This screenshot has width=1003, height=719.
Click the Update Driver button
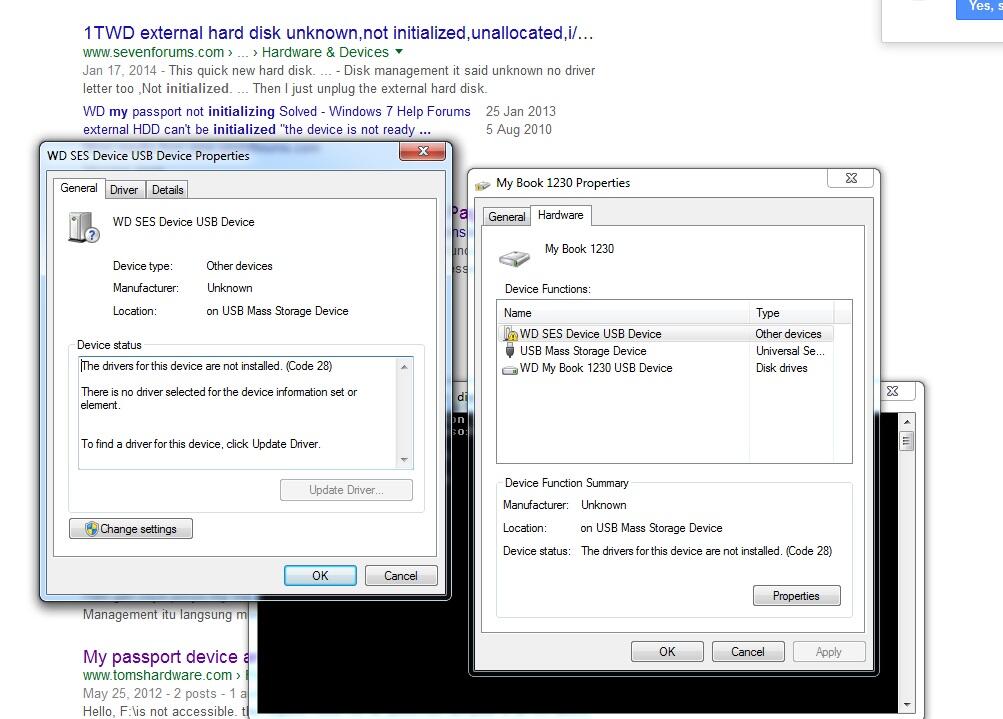click(346, 490)
